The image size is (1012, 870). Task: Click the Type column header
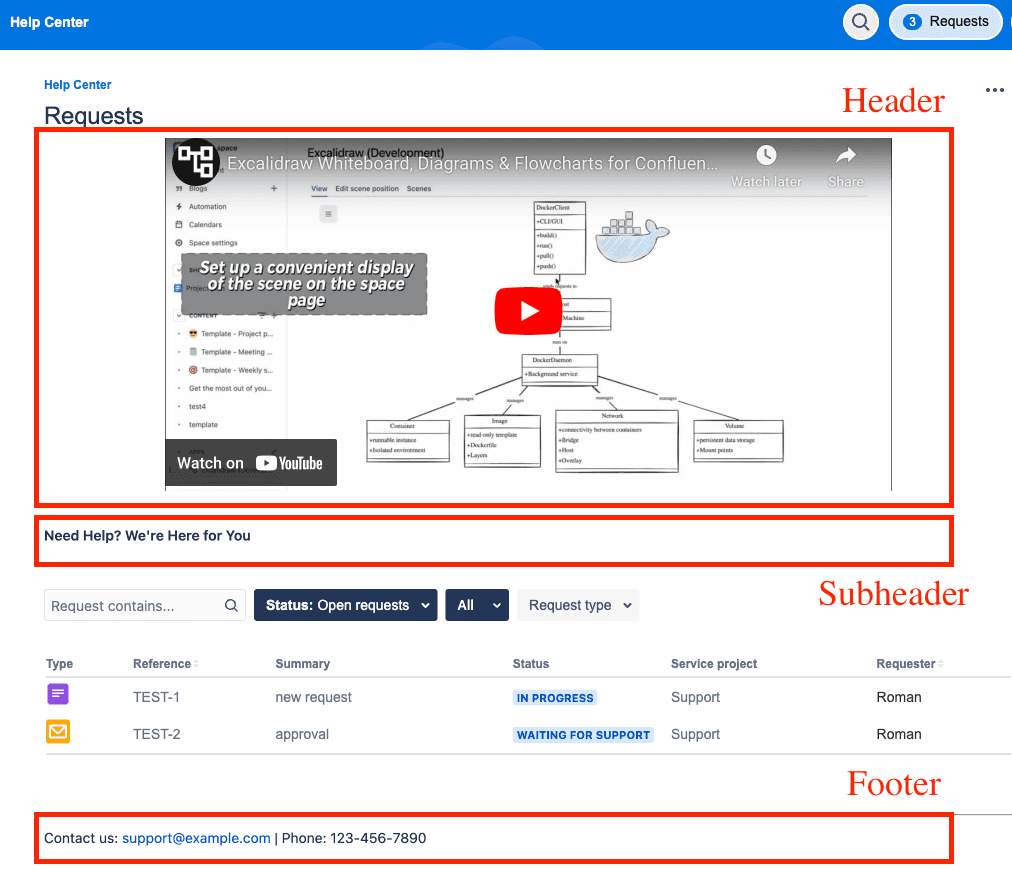click(59, 663)
